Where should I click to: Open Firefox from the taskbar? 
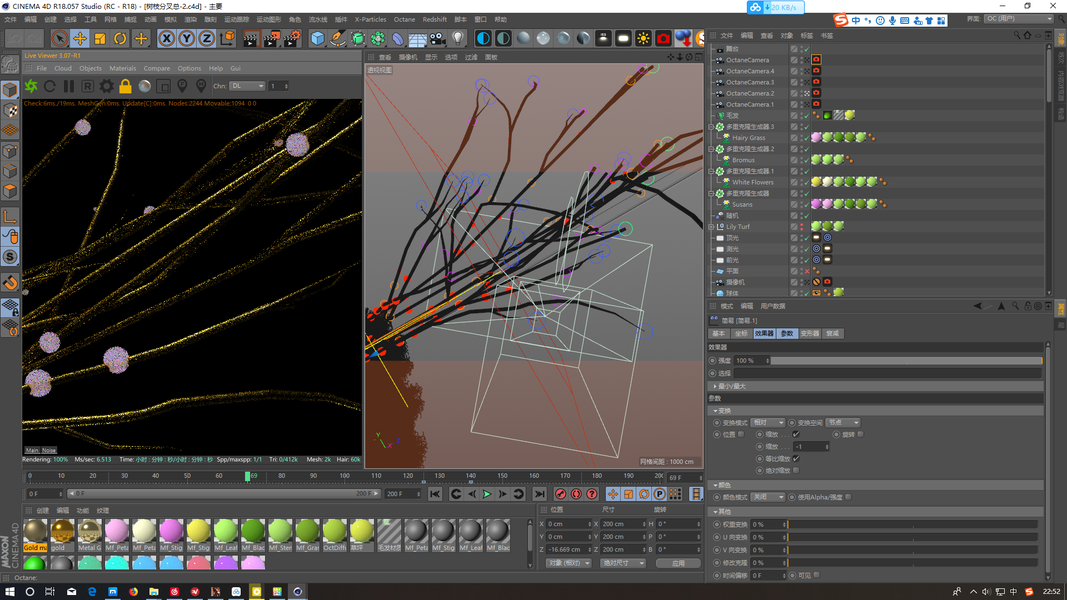pos(133,592)
